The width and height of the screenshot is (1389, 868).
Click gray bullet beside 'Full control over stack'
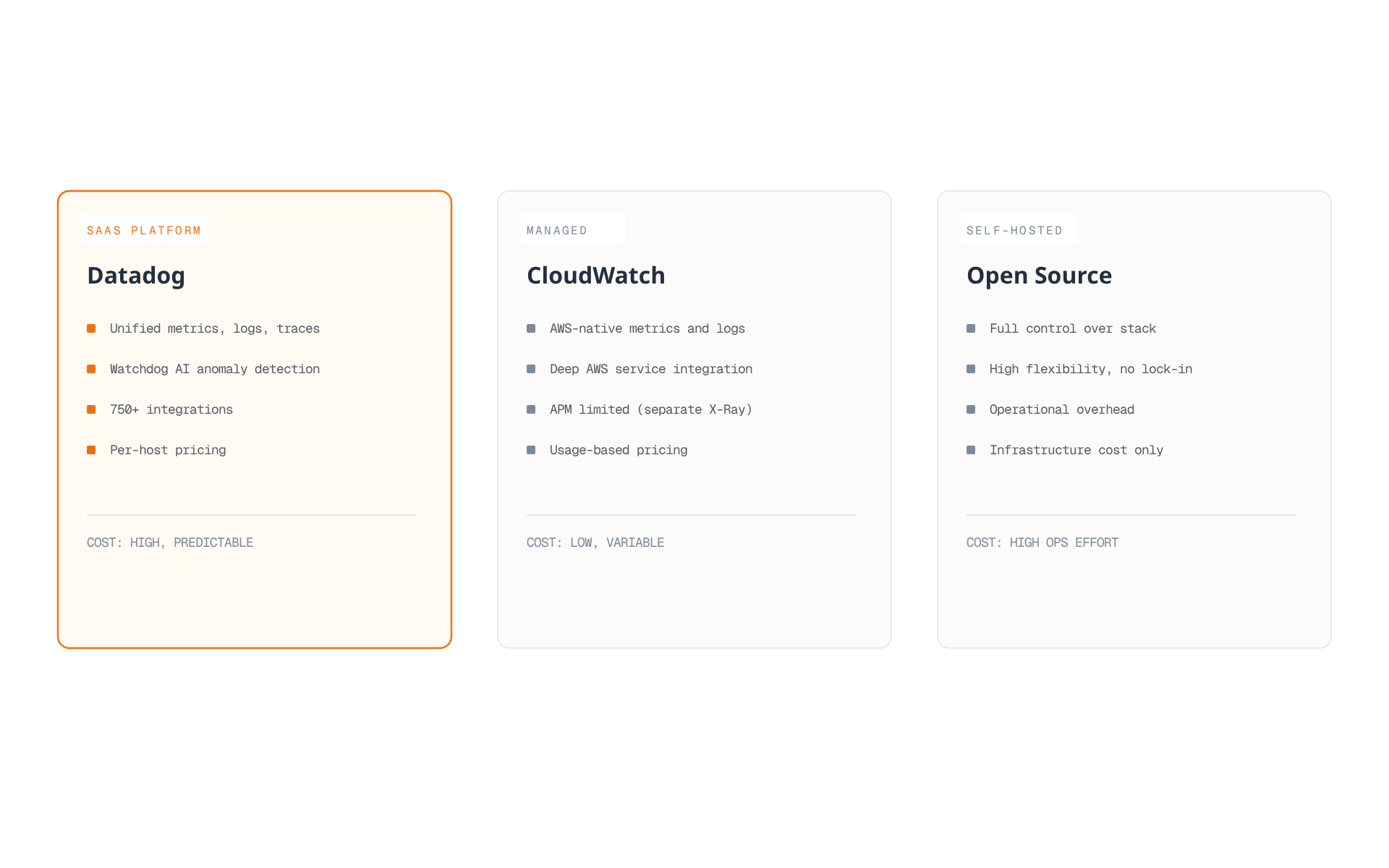[x=971, y=328]
